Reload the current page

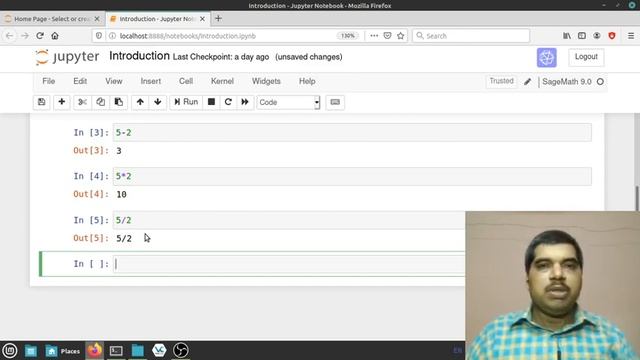click(x=40, y=36)
